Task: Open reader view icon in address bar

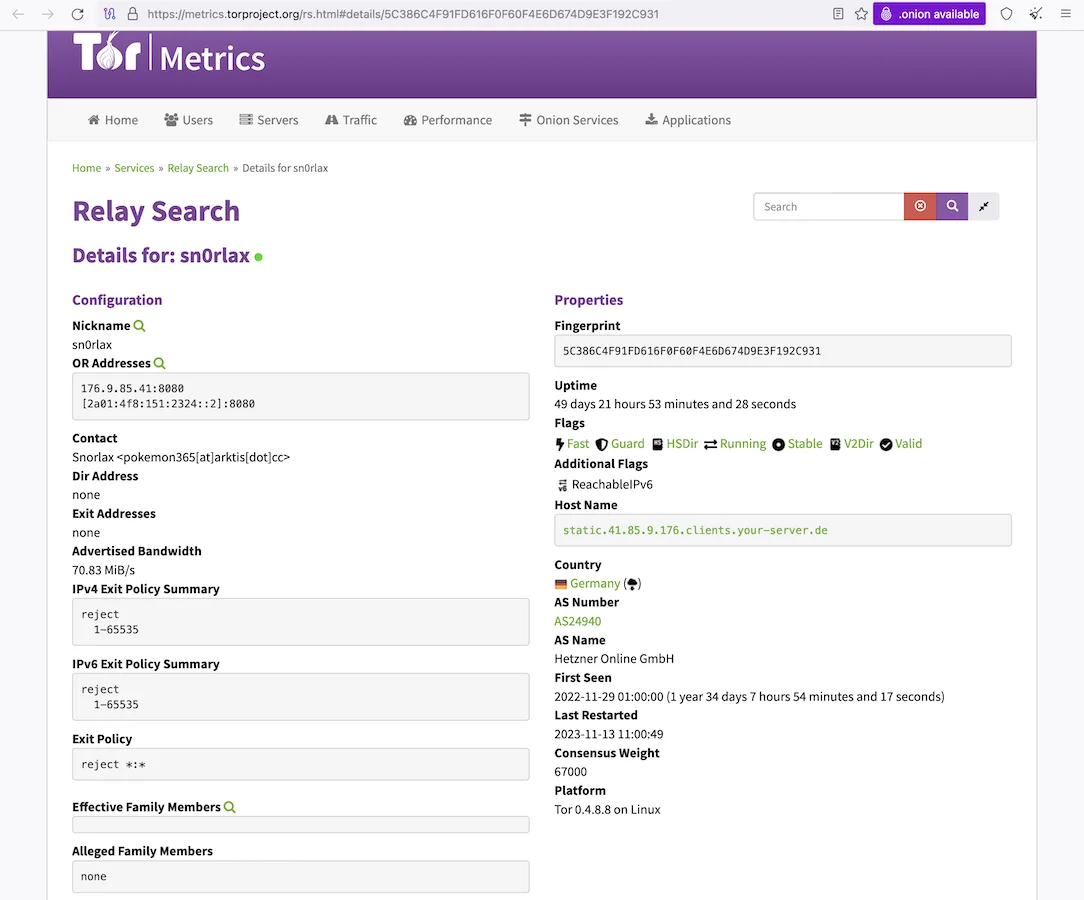Action: tap(838, 14)
